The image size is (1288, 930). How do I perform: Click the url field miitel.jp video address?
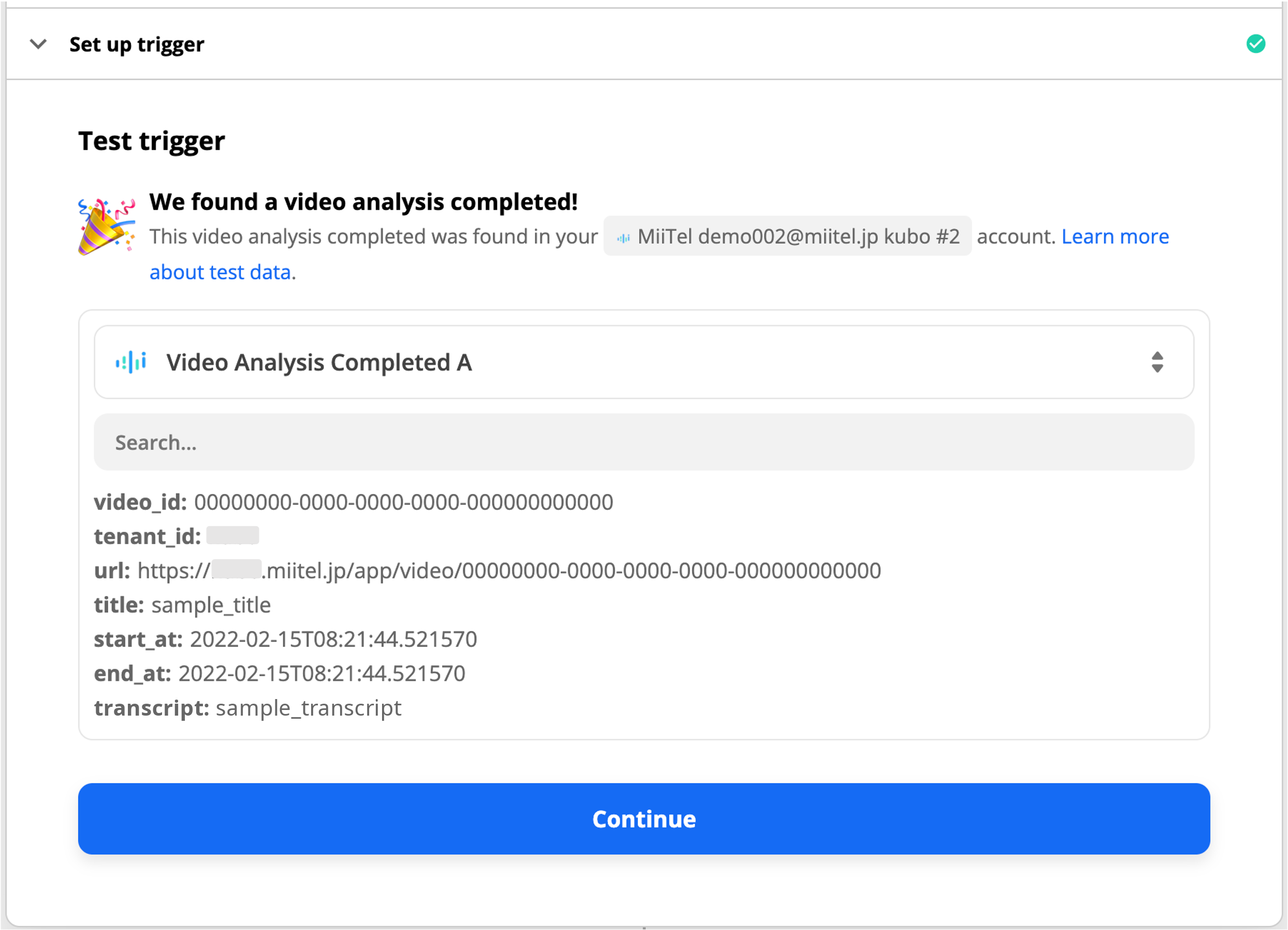coord(488,571)
